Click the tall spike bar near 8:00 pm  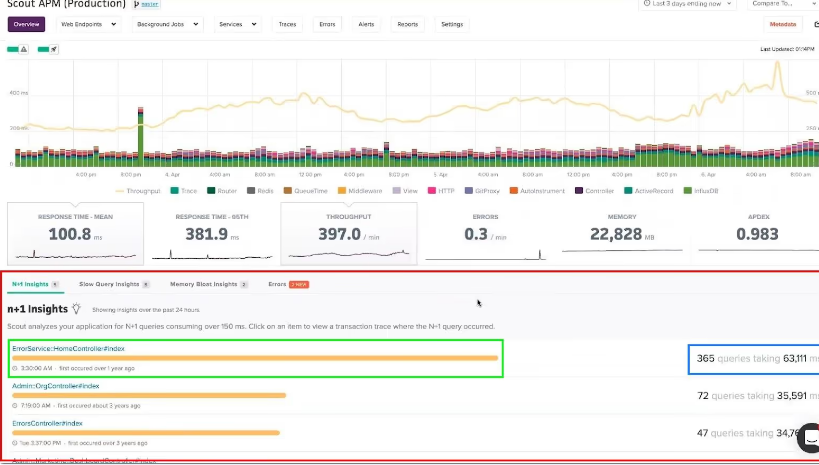coord(141,137)
